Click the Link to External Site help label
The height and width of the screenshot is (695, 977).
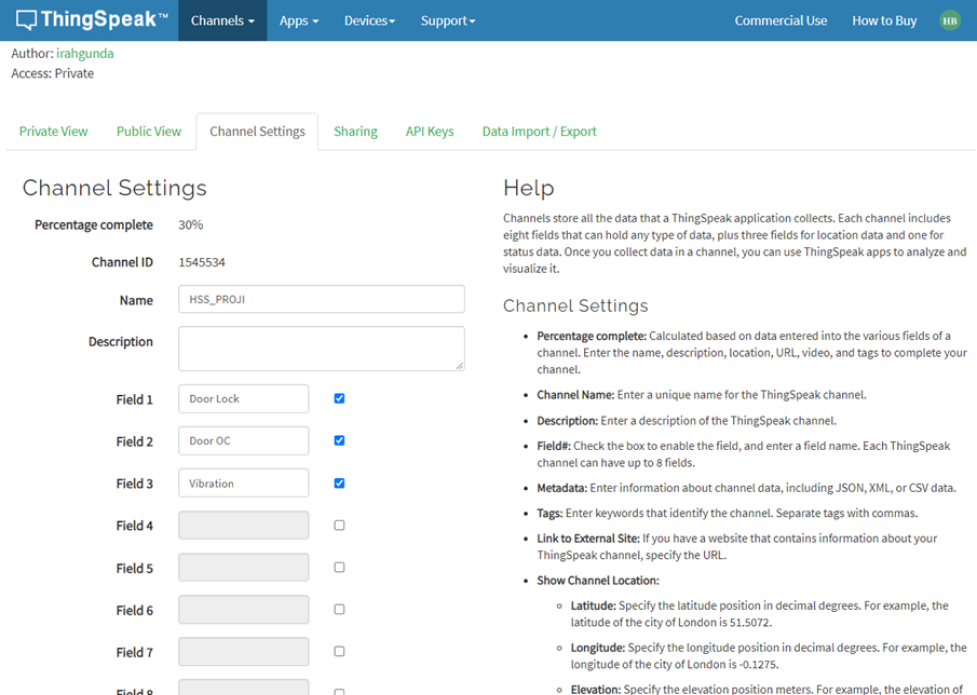coord(588,538)
